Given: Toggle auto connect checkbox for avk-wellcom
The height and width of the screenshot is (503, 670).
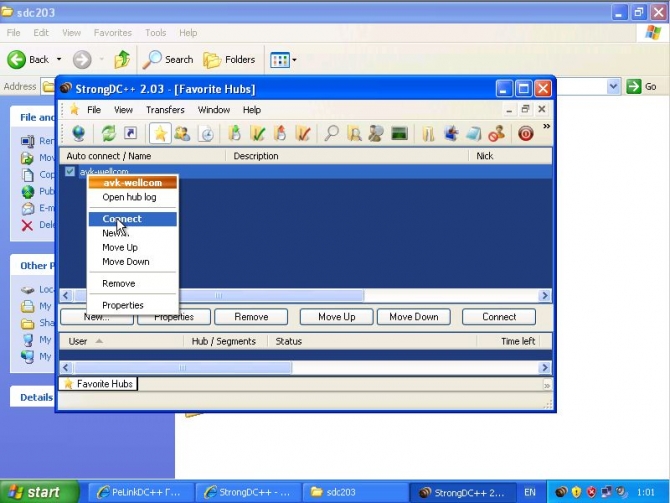Looking at the screenshot, I should 70,171.
